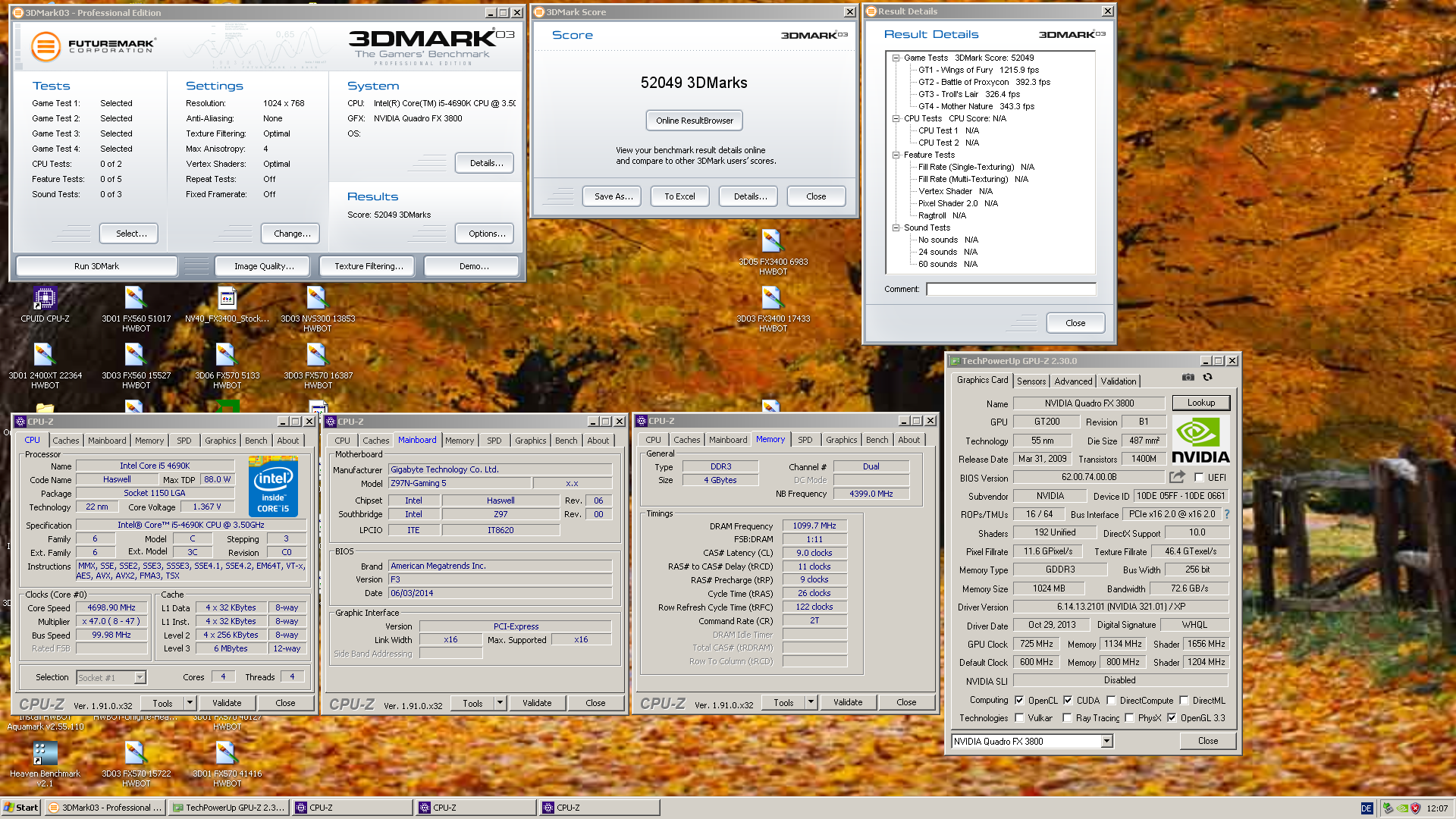Open 3D01 2400XT 22364 HWBOT file
The image size is (1456, 819).
click(45, 366)
